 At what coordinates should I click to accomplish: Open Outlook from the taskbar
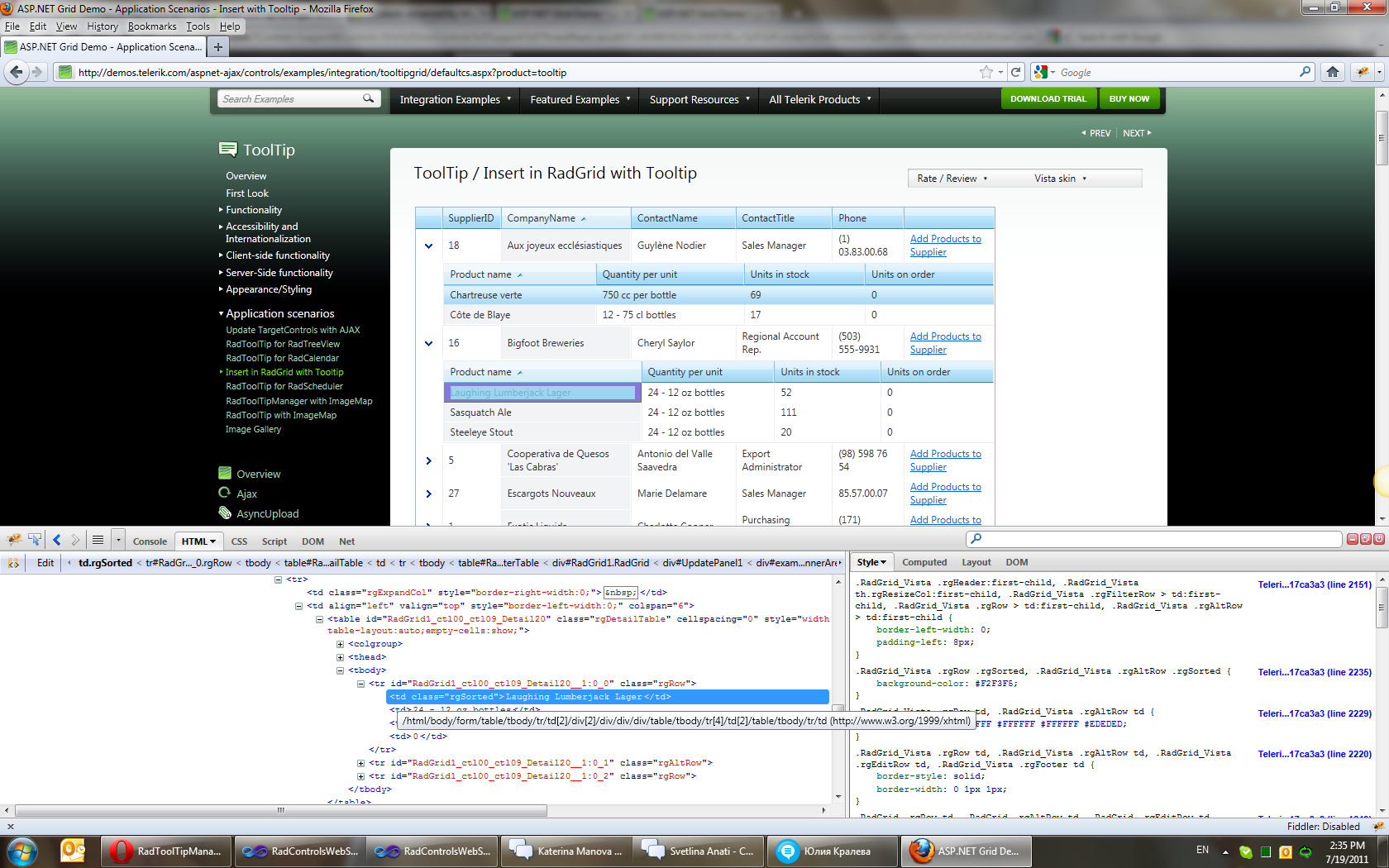(74, 851)
